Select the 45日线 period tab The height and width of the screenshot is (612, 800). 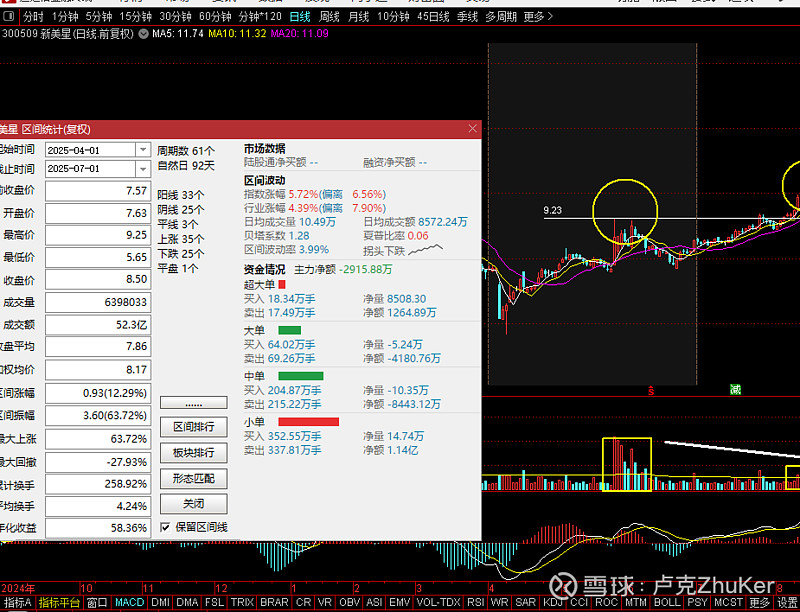click(433, 17)
